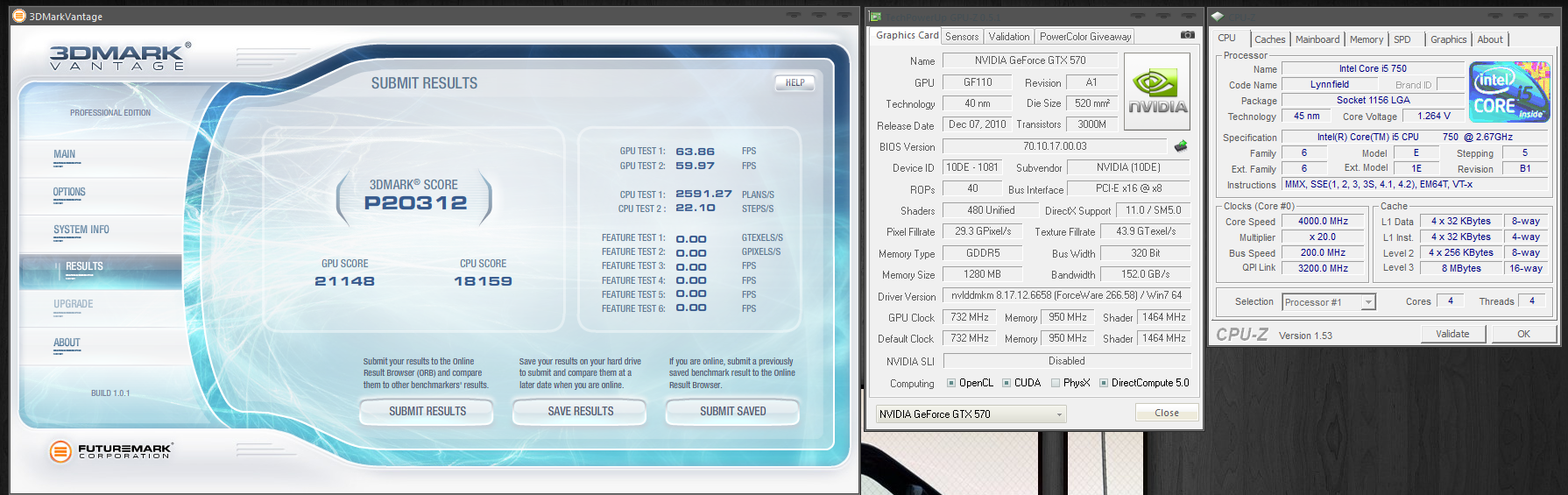Screen dimensions: 1568x495
Task: Click the CPU score value 18159
Action: pos(483,281)
